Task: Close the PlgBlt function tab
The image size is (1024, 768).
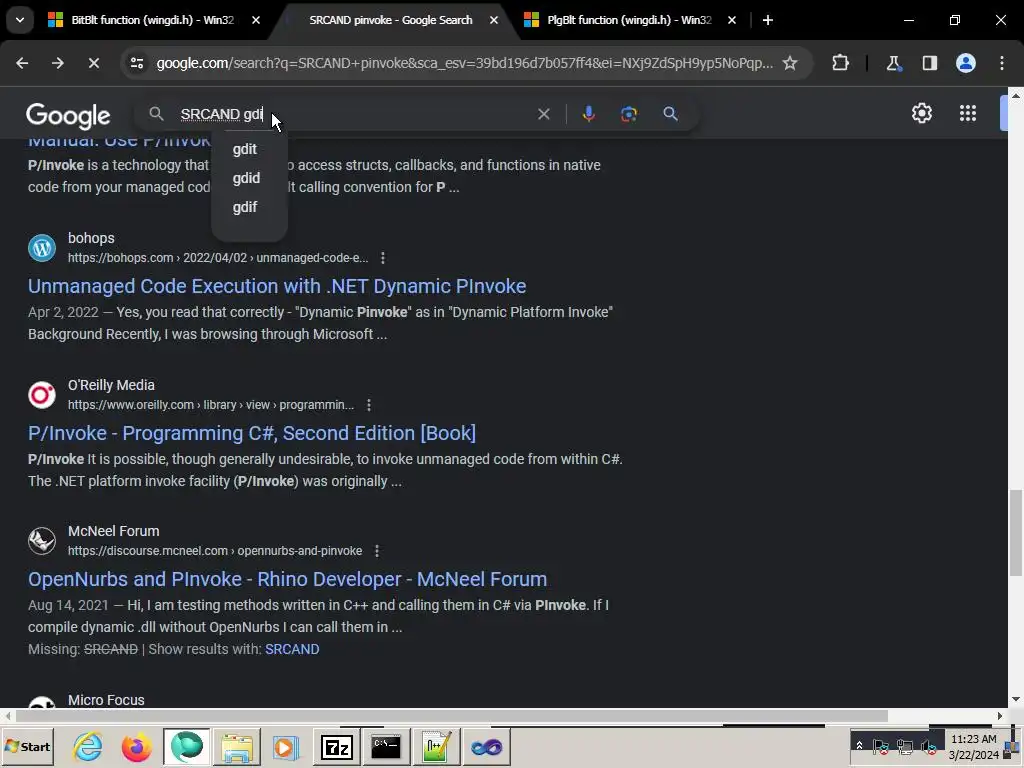Action: pos(731,20)
